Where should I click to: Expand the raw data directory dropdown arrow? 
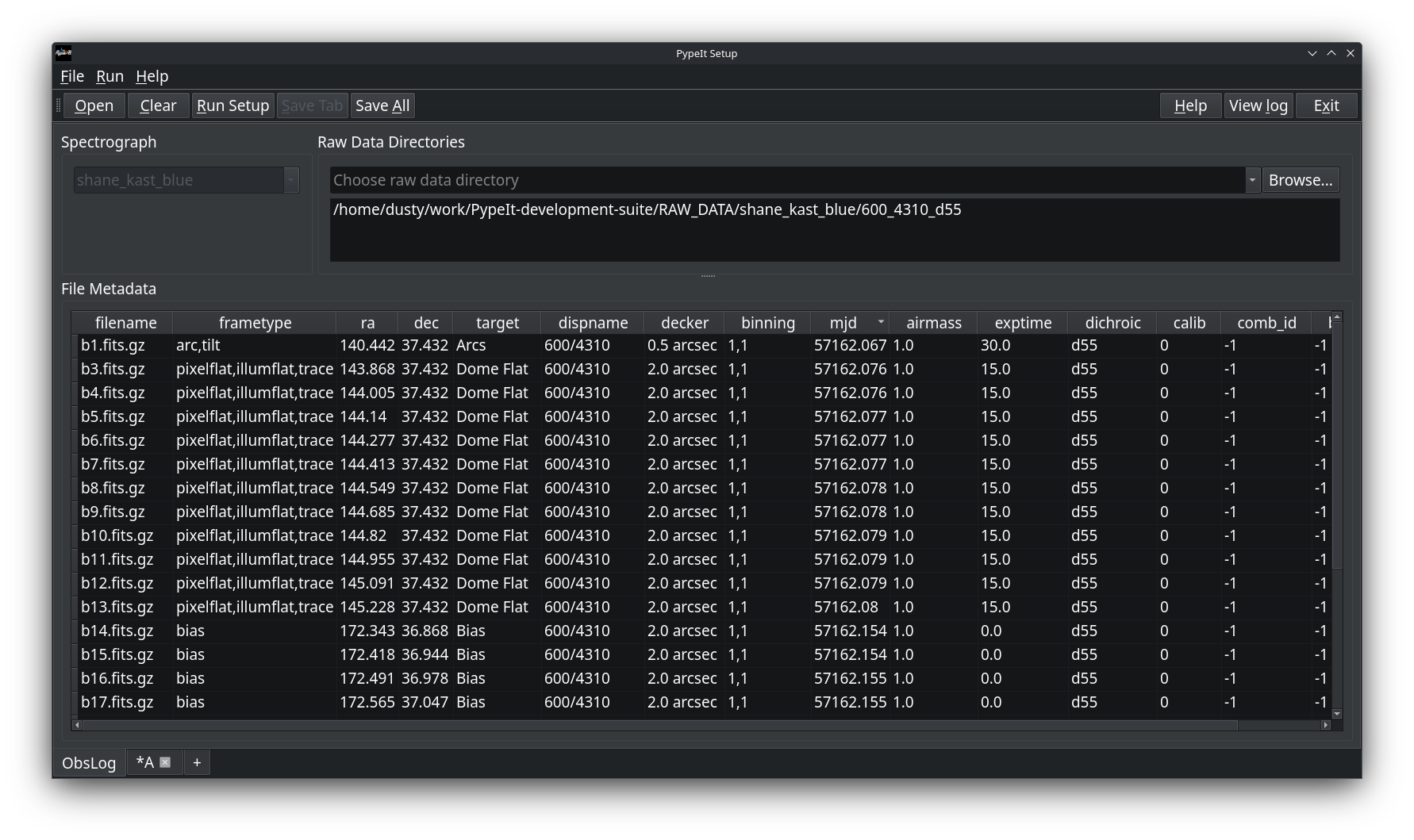[x=1252, y=180]
